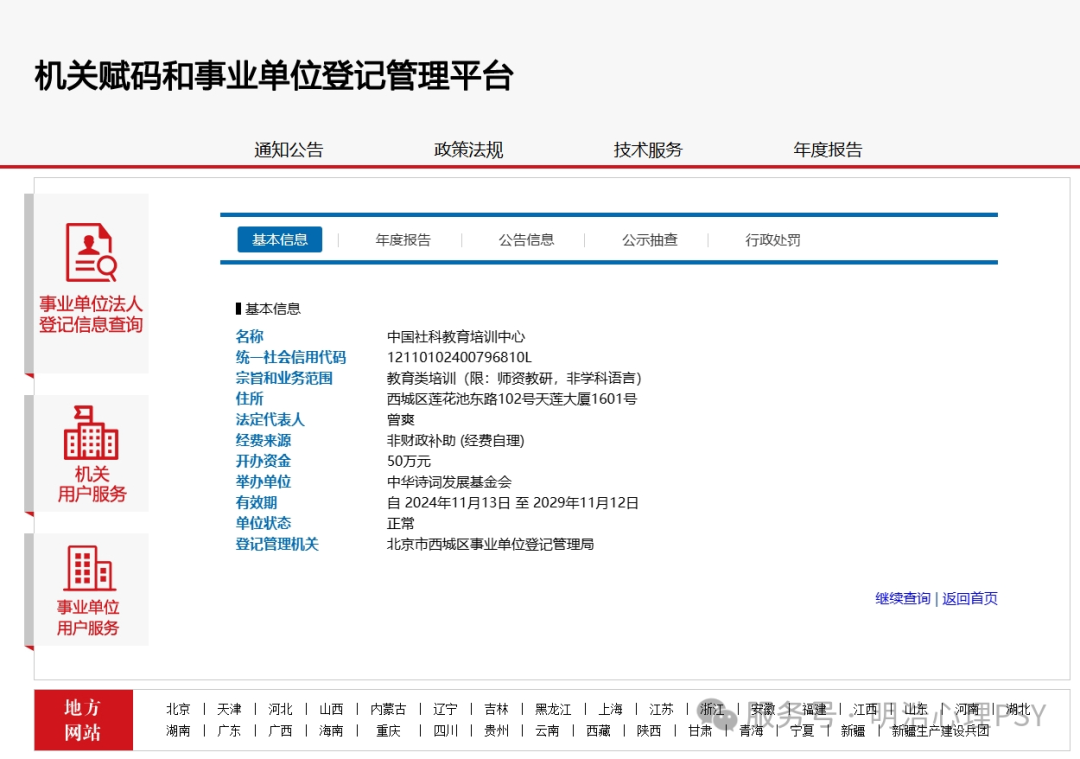Open the 湖南 local site link
1080x759 pixels.
(x=178, y=730)
